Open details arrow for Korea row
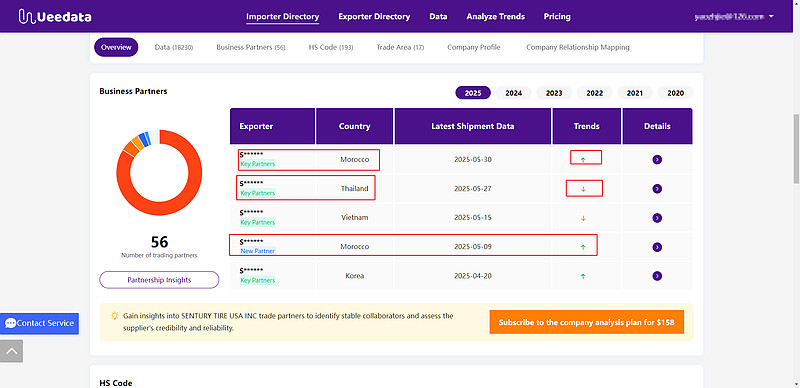 (657, 276)
